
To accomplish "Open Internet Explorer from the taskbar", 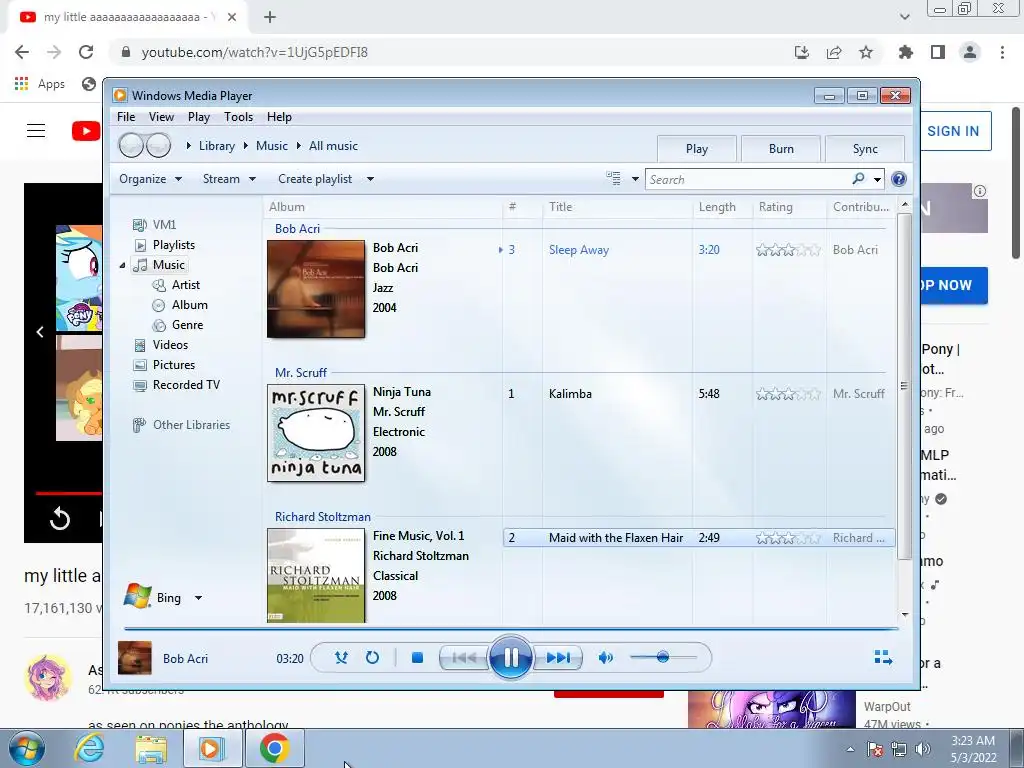I will click(89, 748).
